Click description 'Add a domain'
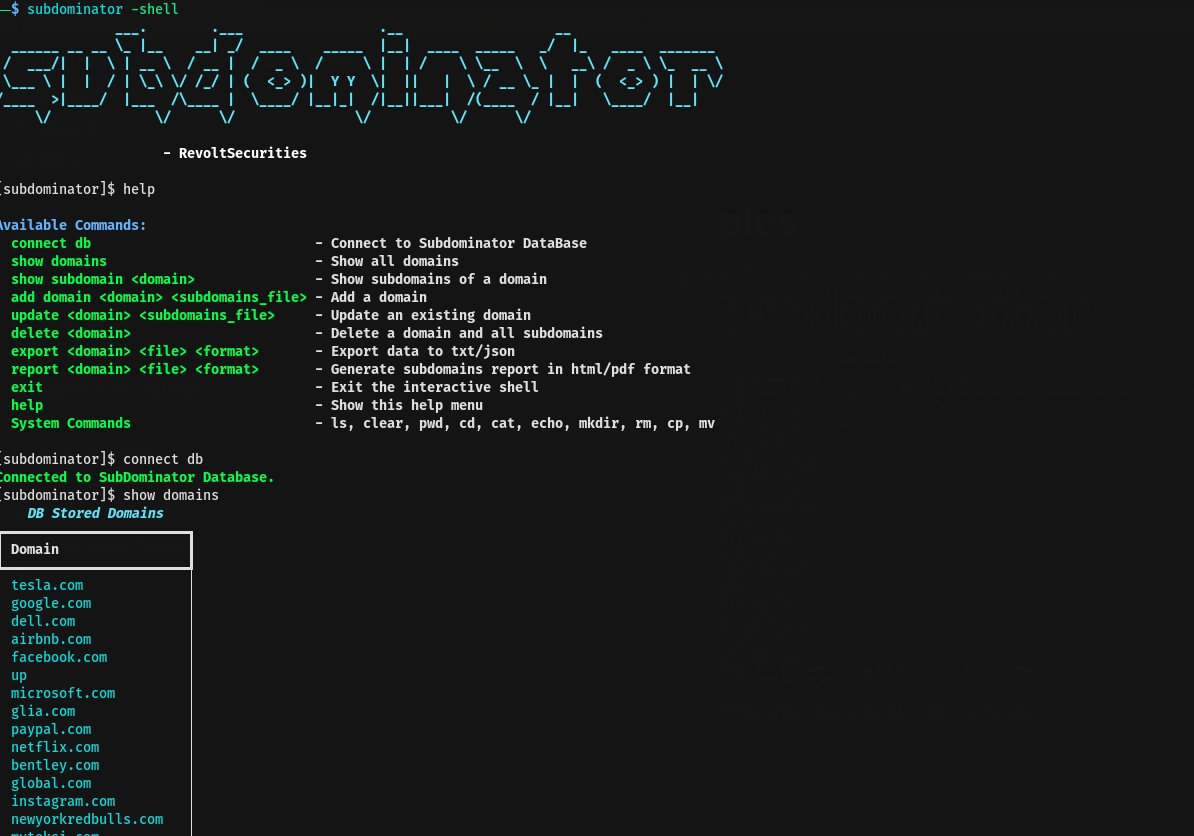 pyautogui.click(x=378, y=297)
